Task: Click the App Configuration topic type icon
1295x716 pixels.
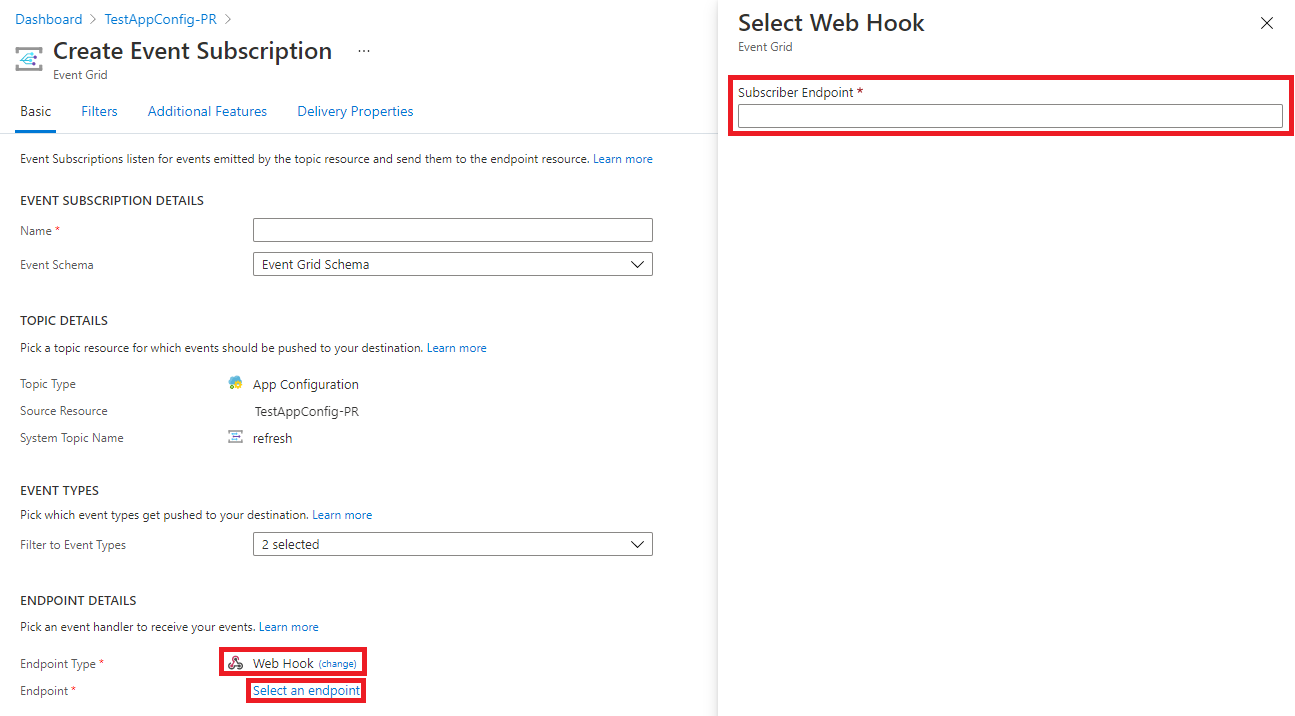Action: (235, 384)
